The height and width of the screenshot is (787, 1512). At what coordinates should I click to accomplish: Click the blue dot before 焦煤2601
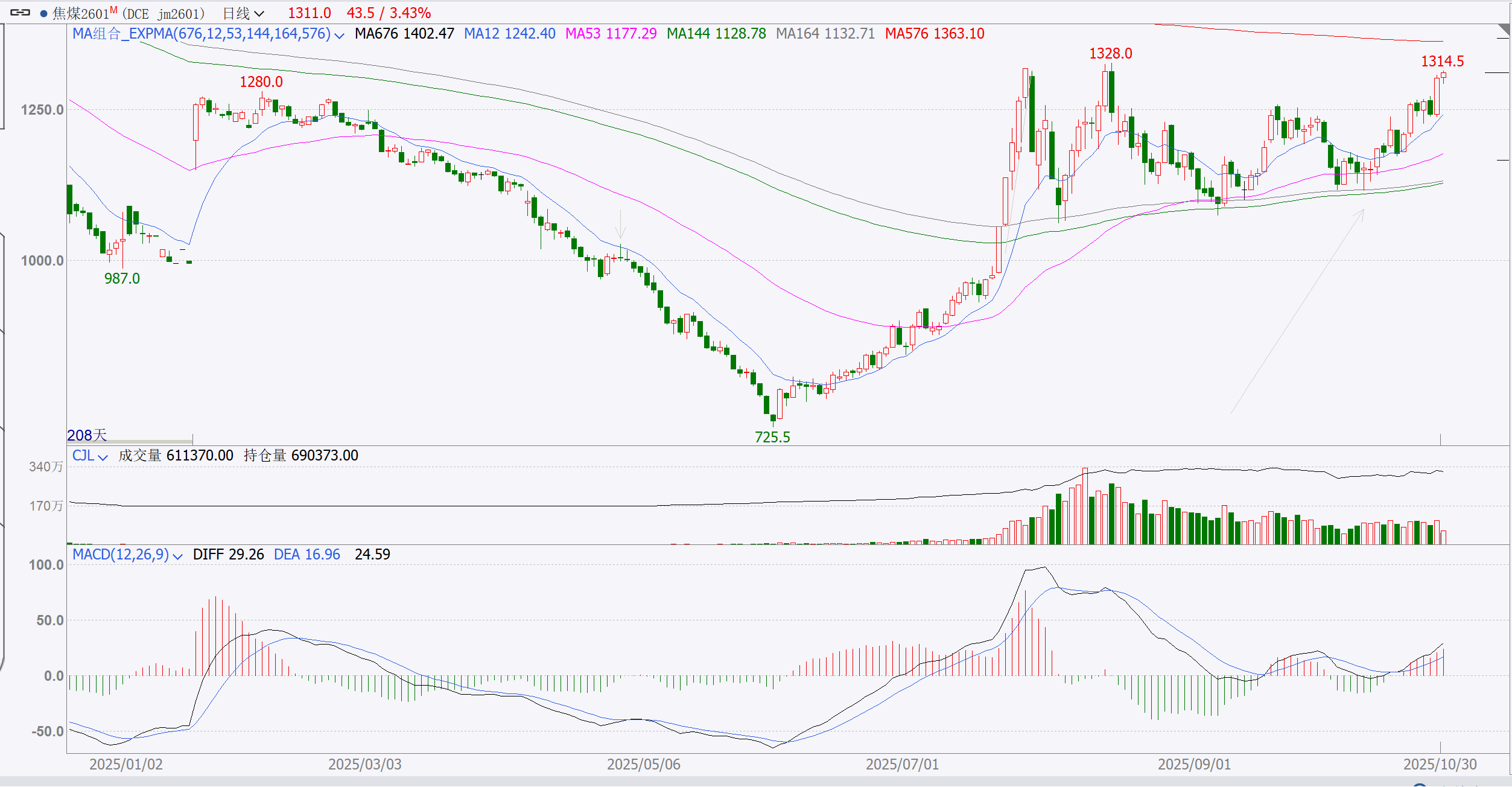[43, 13]
